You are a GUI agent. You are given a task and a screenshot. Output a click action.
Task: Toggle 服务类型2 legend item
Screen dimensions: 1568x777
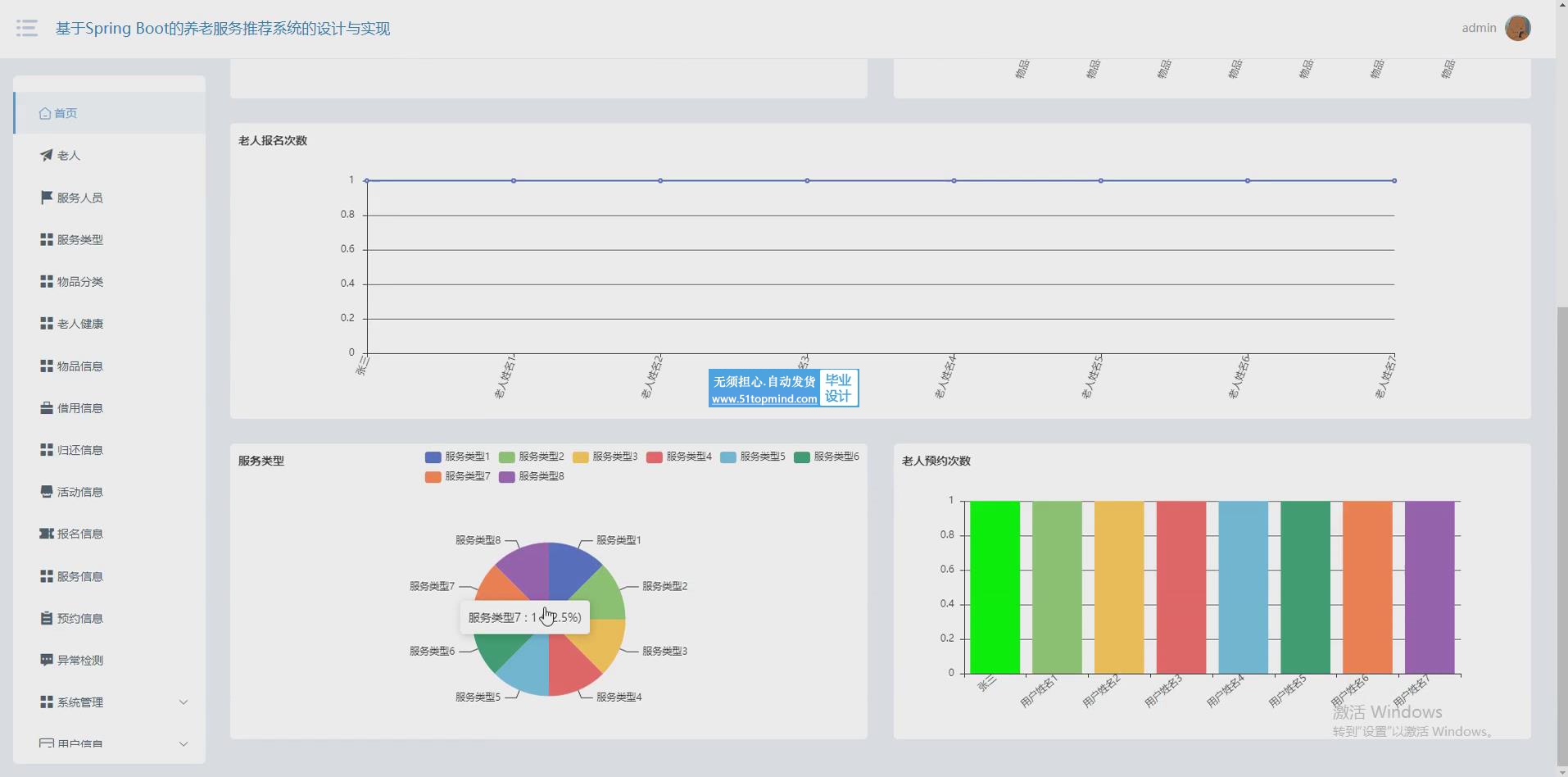click(x=531, y=457)
